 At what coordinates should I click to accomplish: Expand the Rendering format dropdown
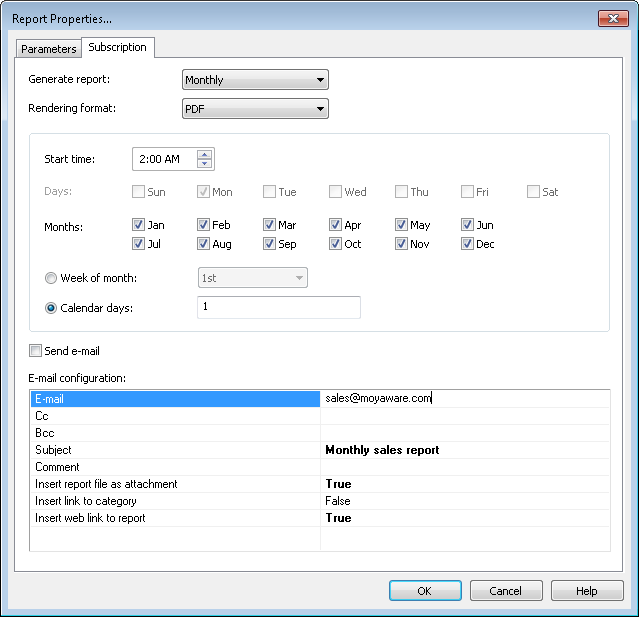(x=256, y=109)
